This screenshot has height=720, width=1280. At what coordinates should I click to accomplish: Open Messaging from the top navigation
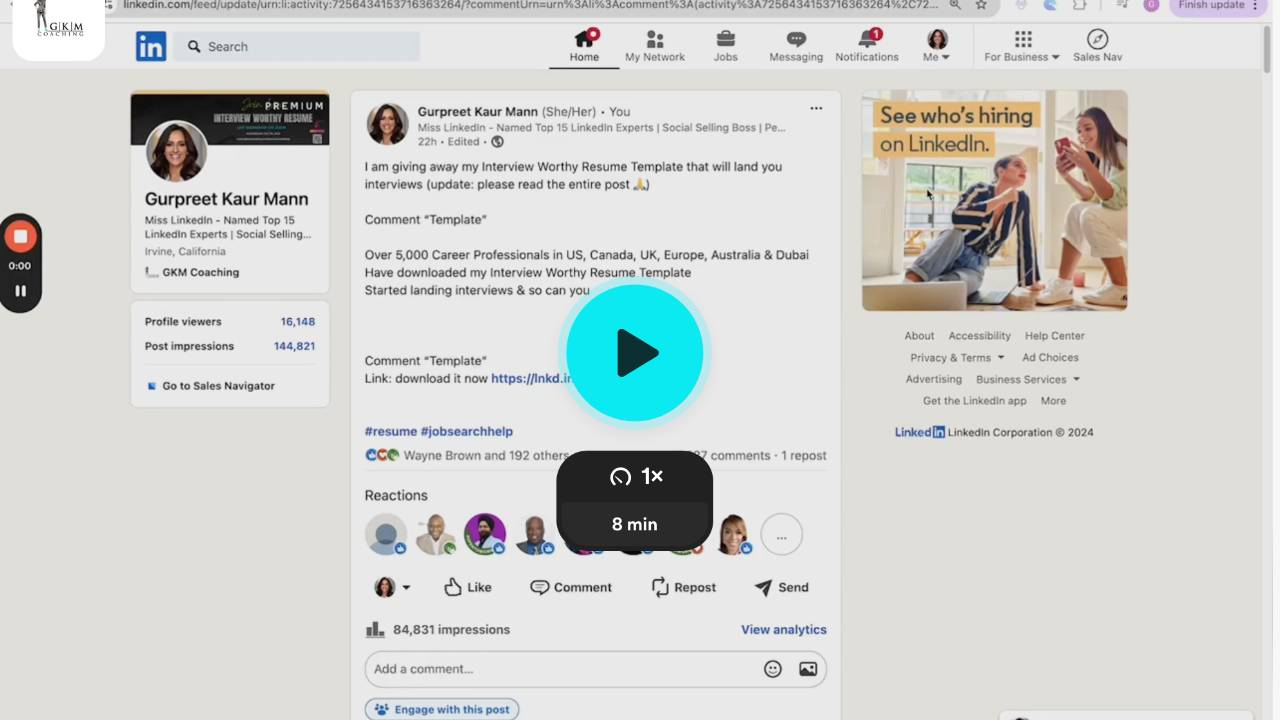point(796,46)
